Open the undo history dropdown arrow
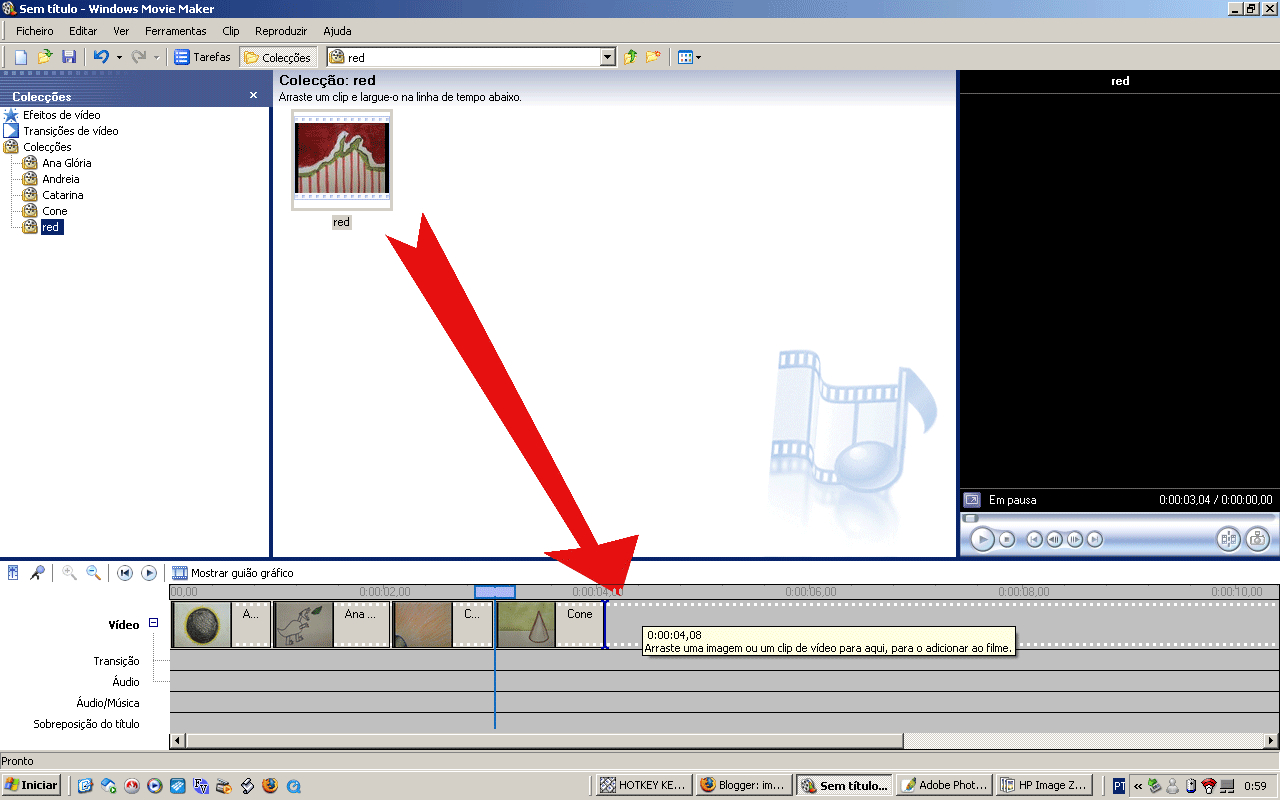The image size is (1280, 800). [119, 57]
